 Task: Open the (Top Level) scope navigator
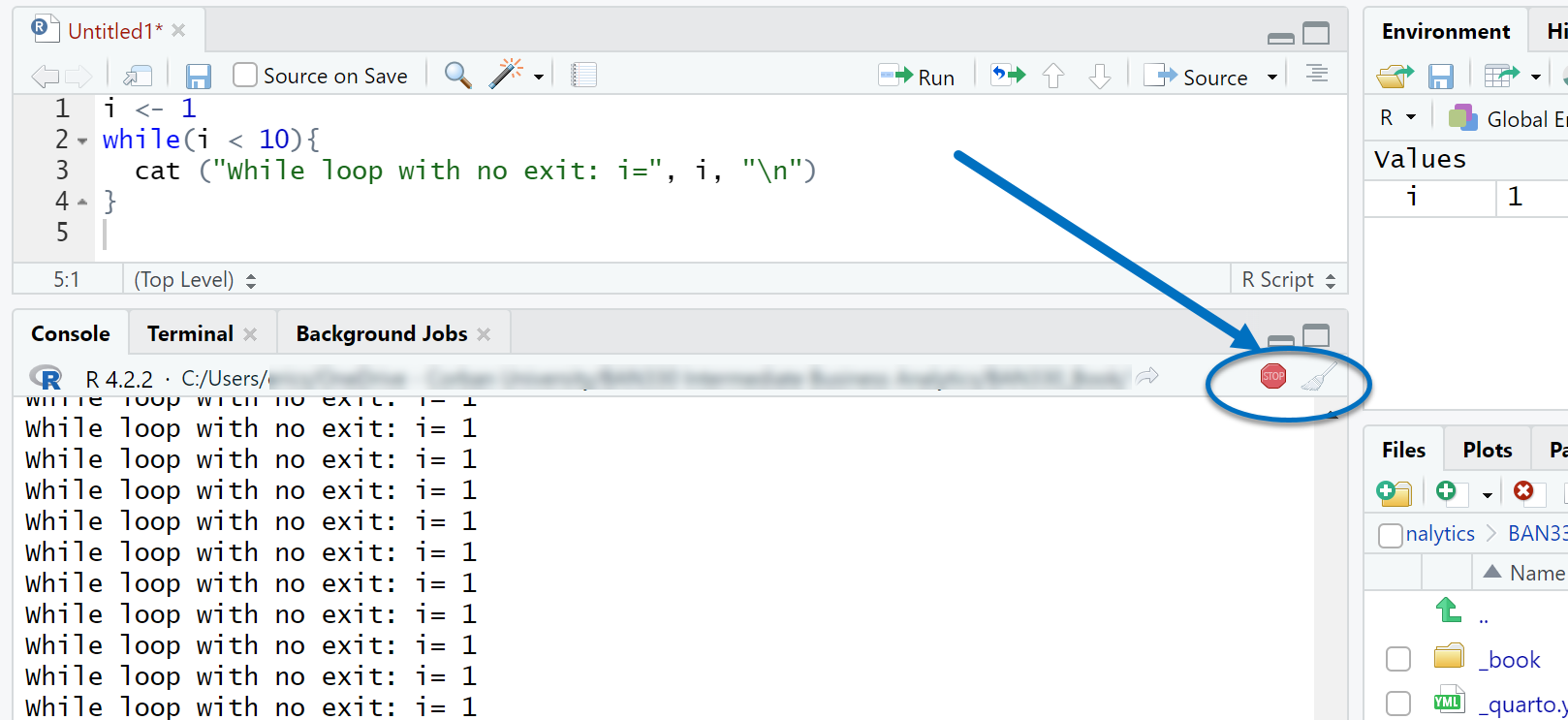(195, 280)
